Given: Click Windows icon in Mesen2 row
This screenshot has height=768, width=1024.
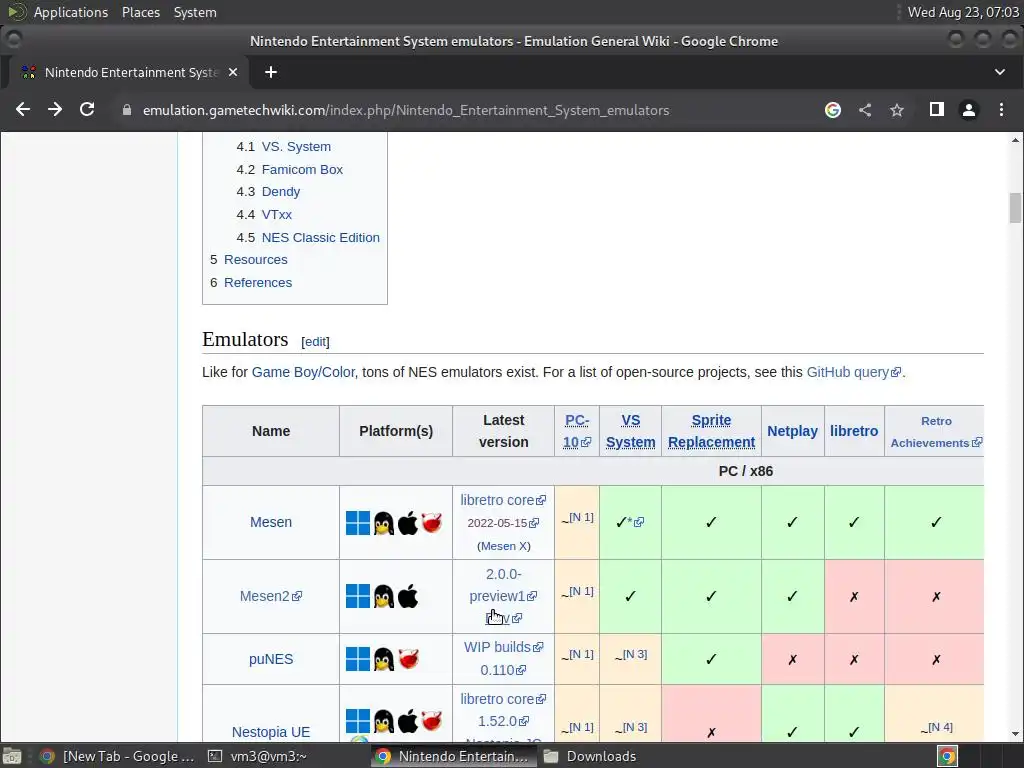Looking at the screenshot, I should tap(358, 596).
